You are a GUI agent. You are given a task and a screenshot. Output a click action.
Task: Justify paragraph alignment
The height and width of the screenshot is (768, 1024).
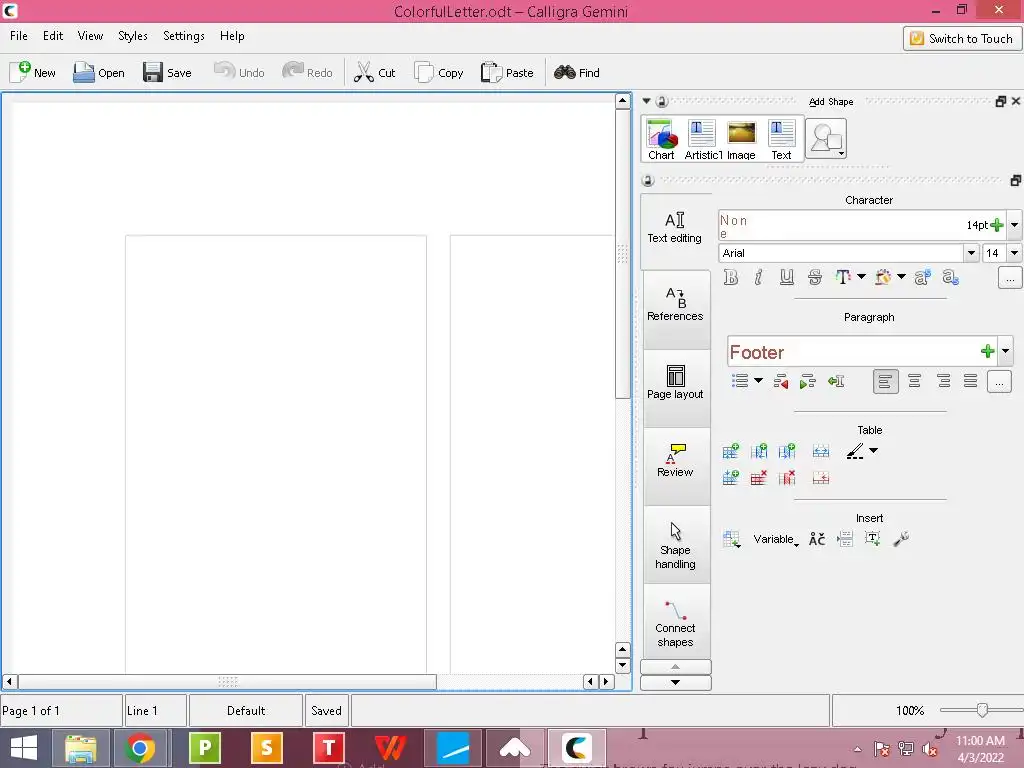click(970, 381)
